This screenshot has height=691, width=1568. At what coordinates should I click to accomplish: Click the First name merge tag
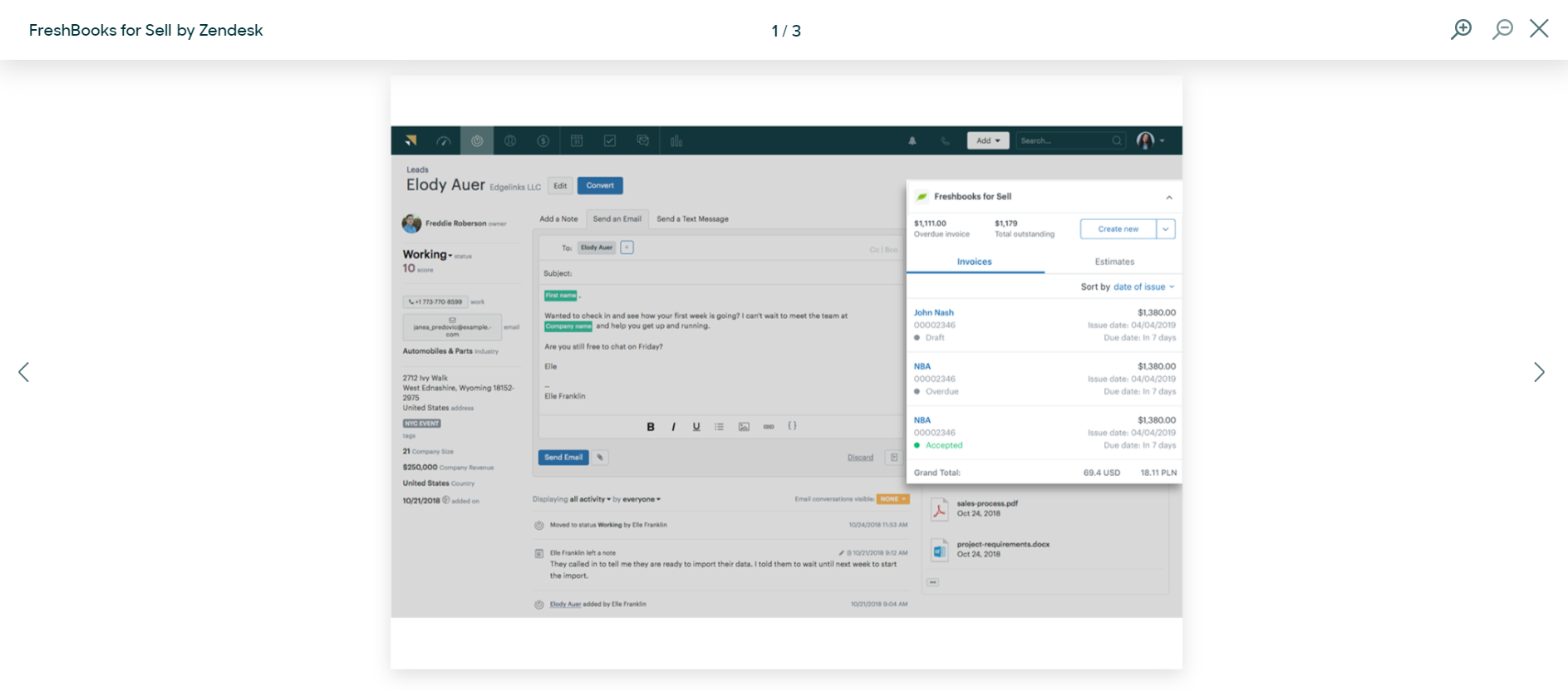click(x=561, y=296)
